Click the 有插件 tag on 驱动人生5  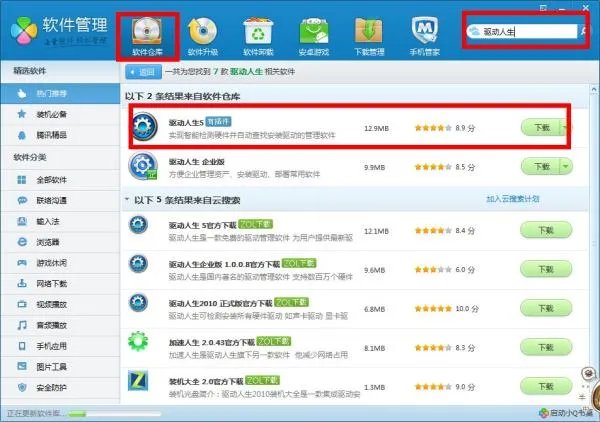point(218,122)
